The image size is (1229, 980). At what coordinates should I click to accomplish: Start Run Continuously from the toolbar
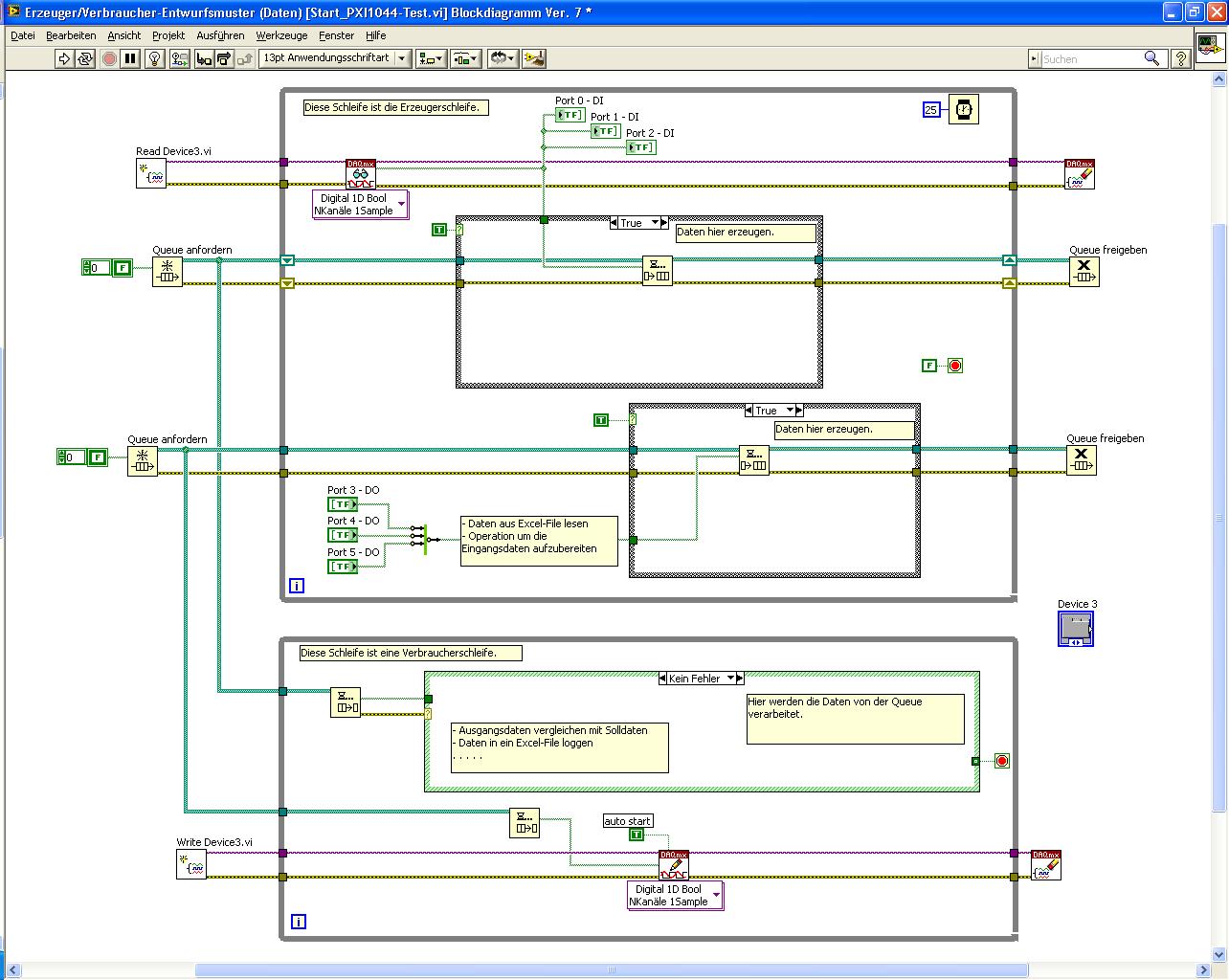click(x=85, y=58)
